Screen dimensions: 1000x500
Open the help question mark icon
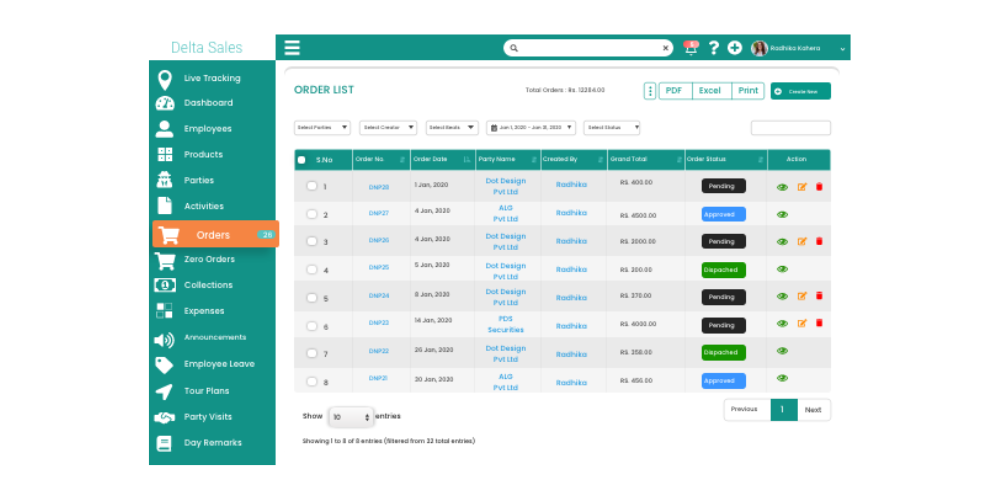(x=714, y=48)
